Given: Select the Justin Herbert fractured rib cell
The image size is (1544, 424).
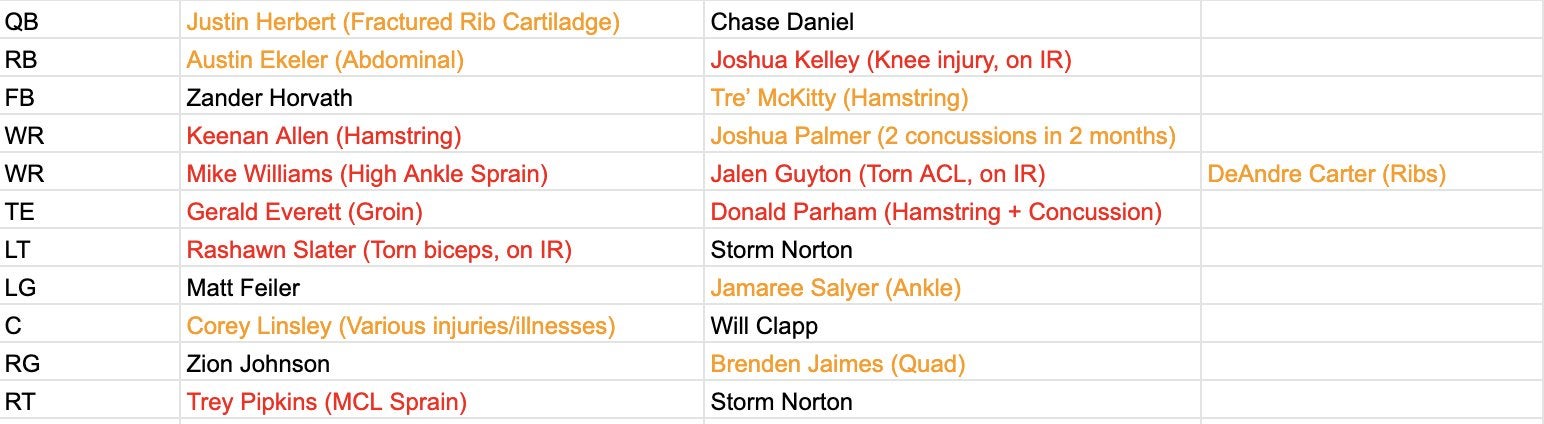Looking at the screenshot, I should pyautogui.click(x=403, y=22).
